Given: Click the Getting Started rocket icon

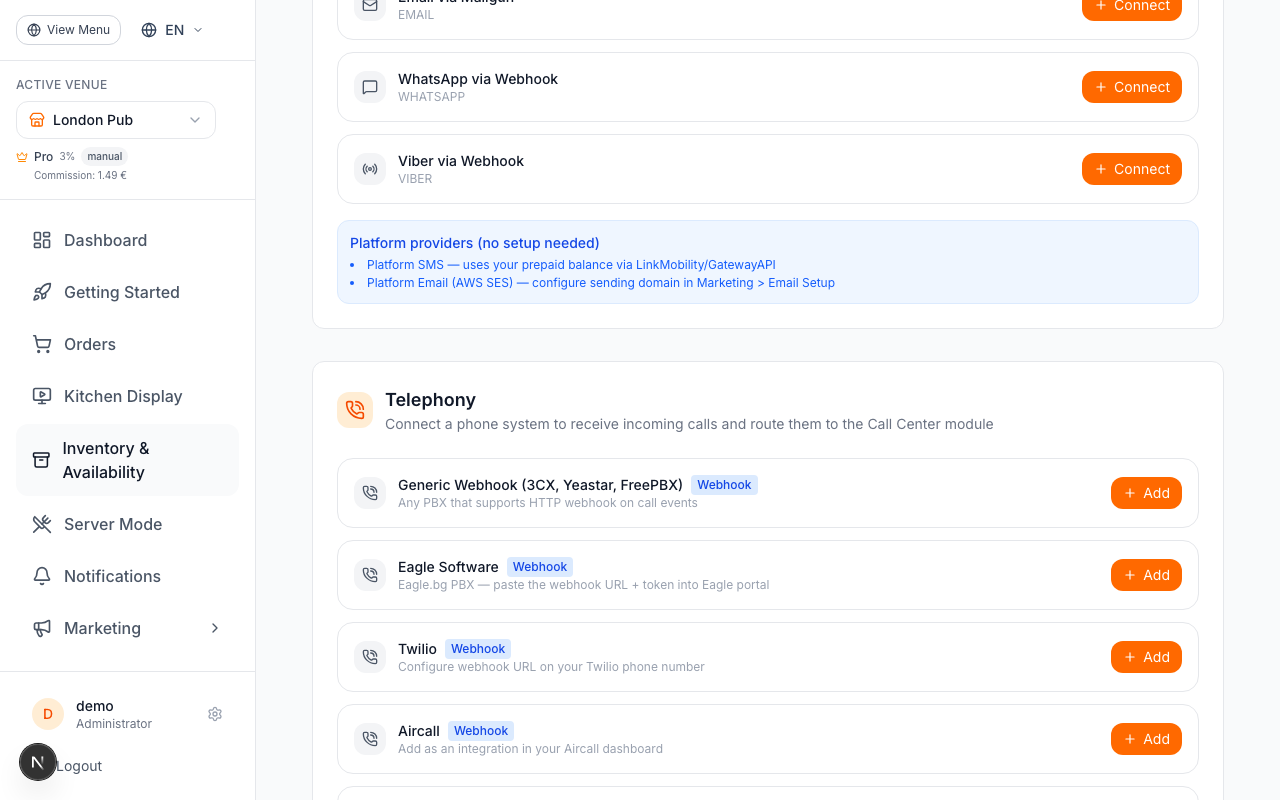Looking at the screenshot, I should pos(42,292).
